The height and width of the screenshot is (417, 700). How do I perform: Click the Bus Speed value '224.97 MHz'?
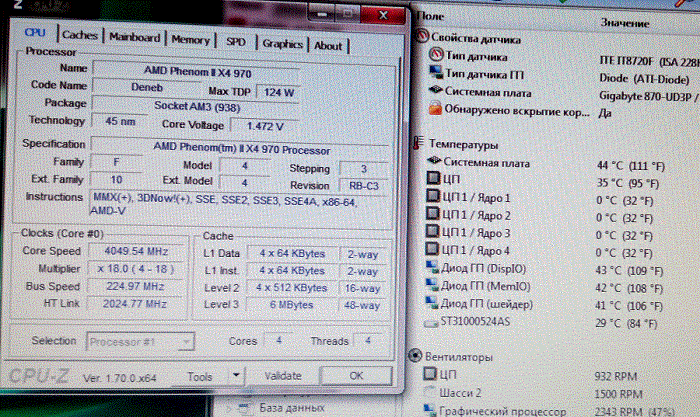135,286
